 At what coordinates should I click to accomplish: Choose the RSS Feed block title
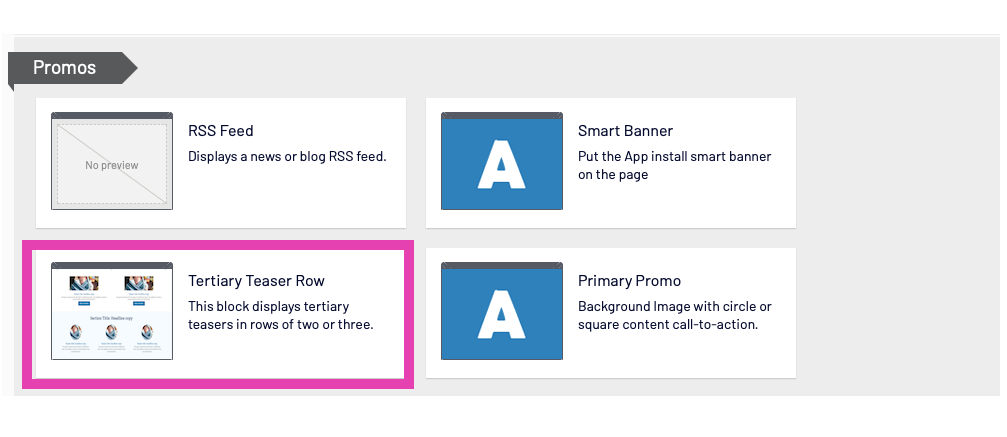[x=221, y=131]
